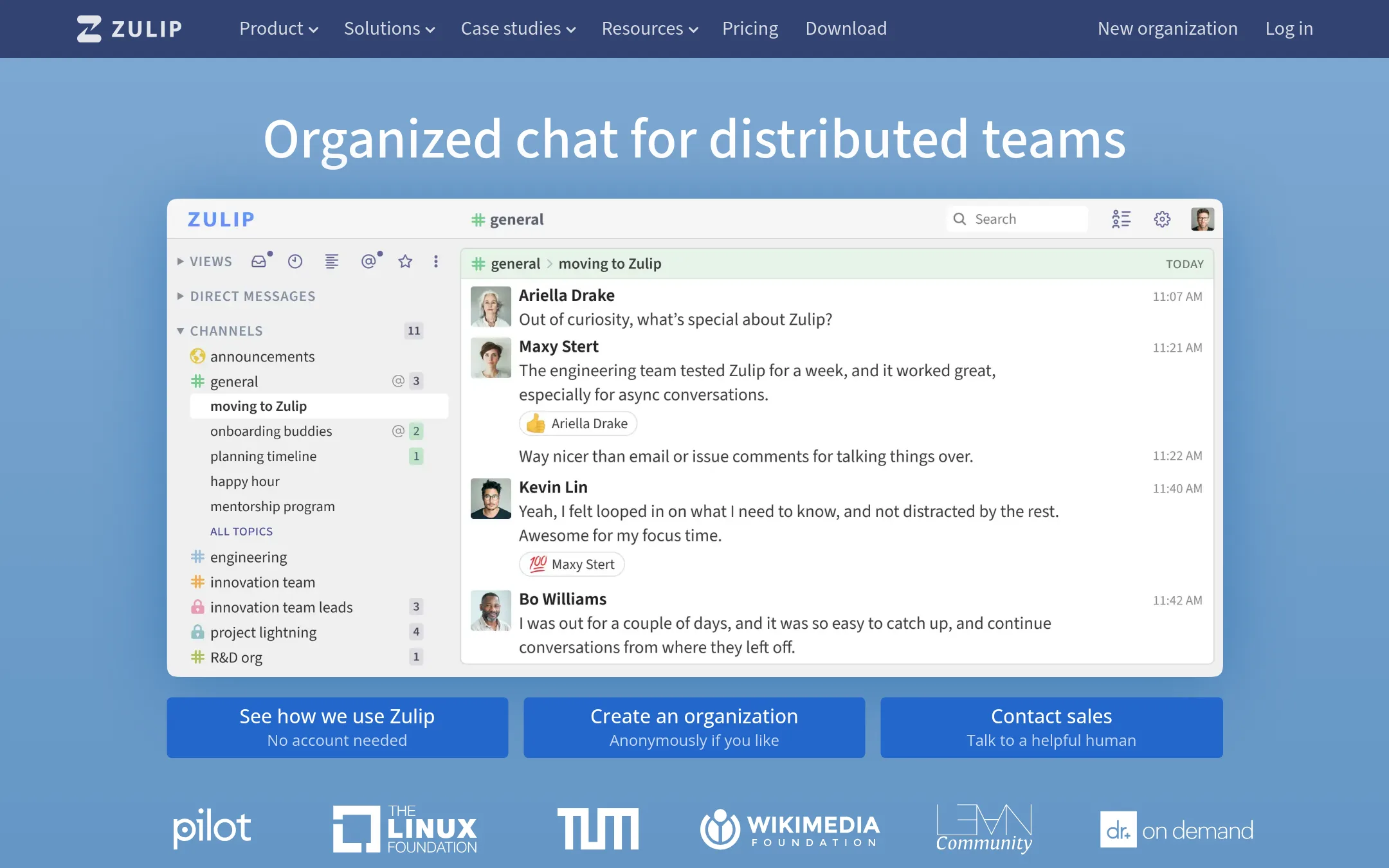The height and width of the screenshot is (868, 1389).
Task: Click the 100 reaction by Maxy Stert
Action: pyautogui.click(x=571, y=564)
